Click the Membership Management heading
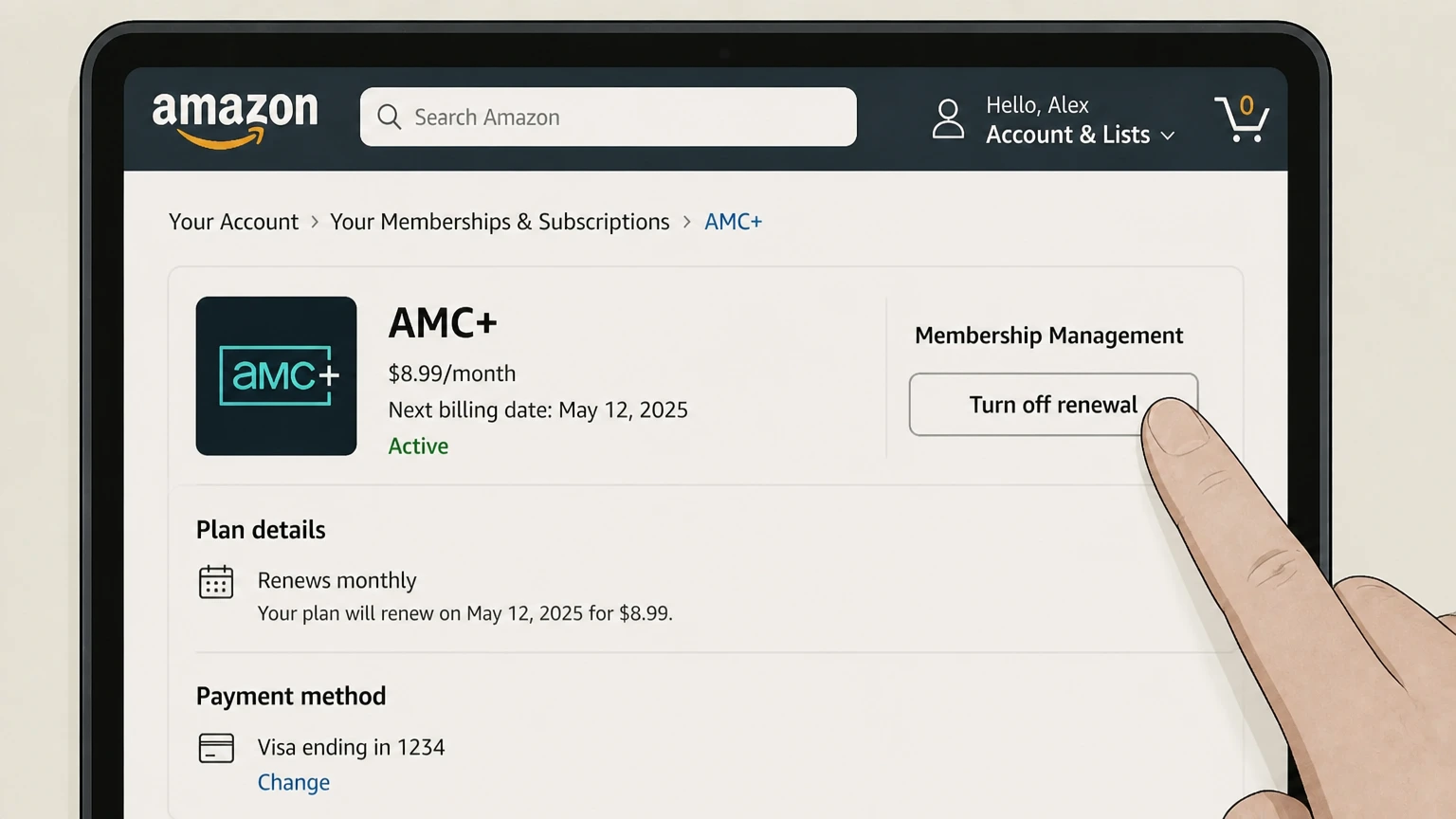 click(x=1048, y=336)
